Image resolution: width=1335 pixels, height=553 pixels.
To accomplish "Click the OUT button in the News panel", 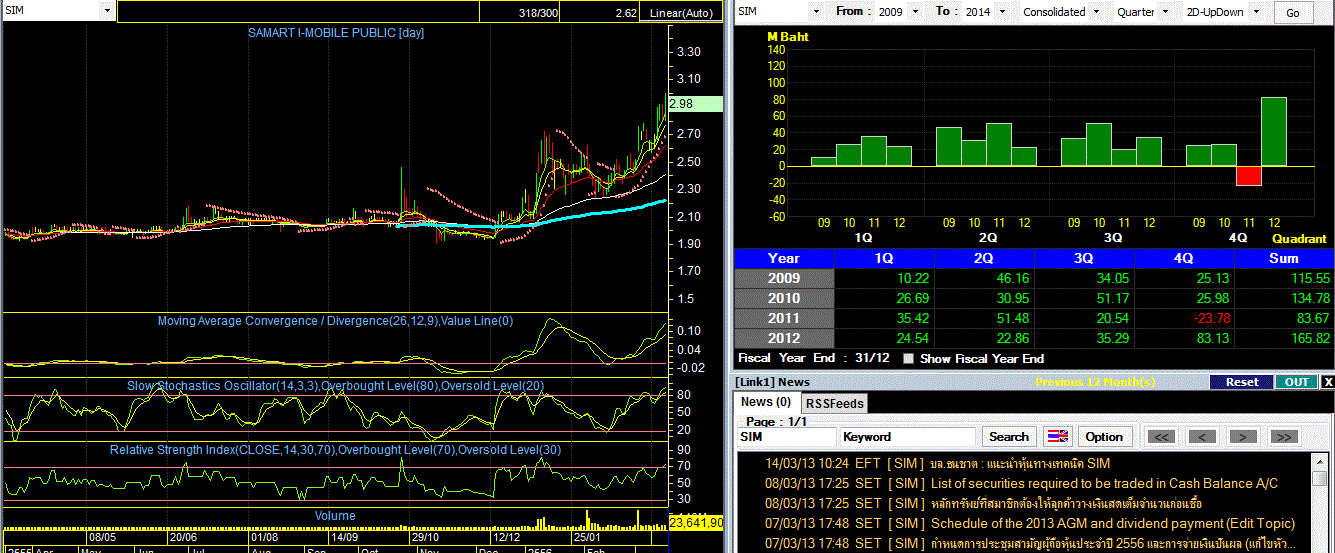I will click(1296, 382).
